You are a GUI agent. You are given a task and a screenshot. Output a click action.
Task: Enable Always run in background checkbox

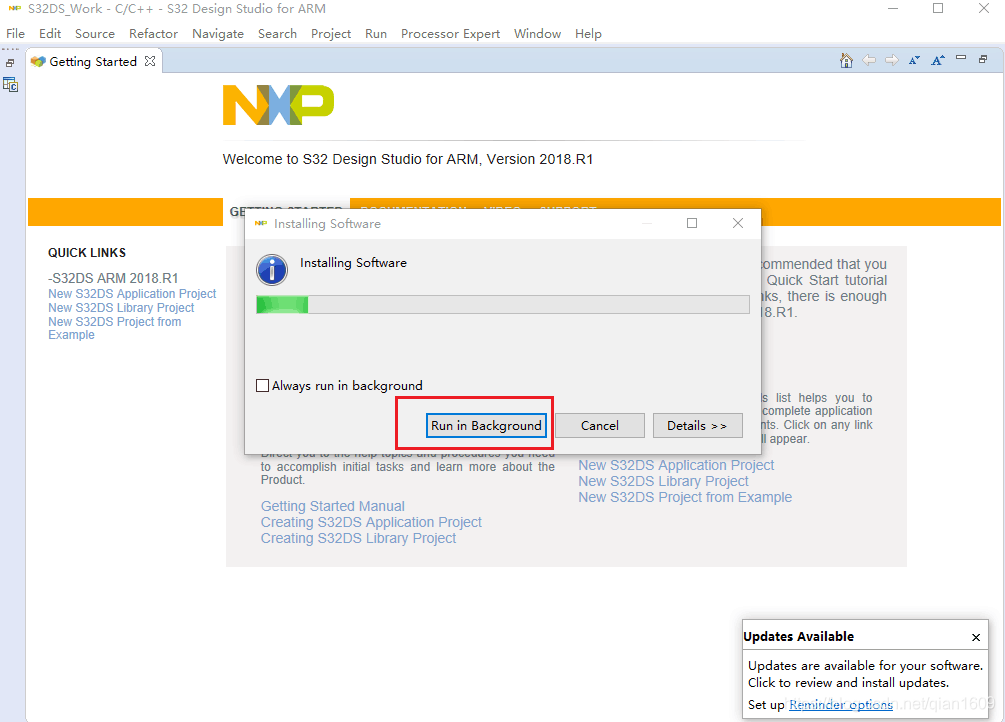[x=263, y=386]
